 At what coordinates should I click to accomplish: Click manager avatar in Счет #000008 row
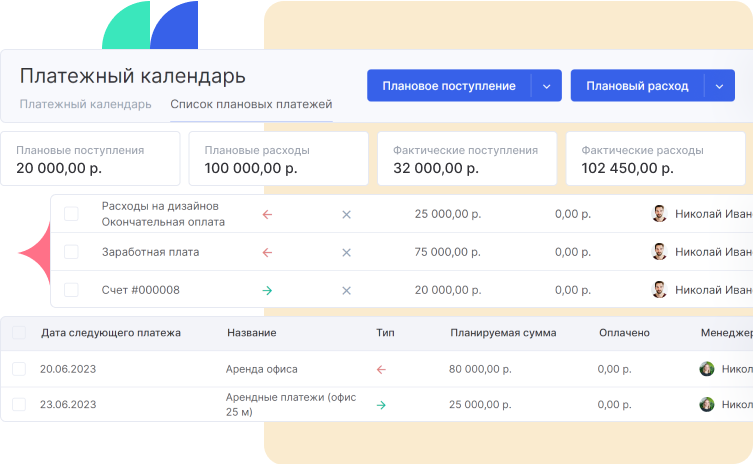coord(659,290)
